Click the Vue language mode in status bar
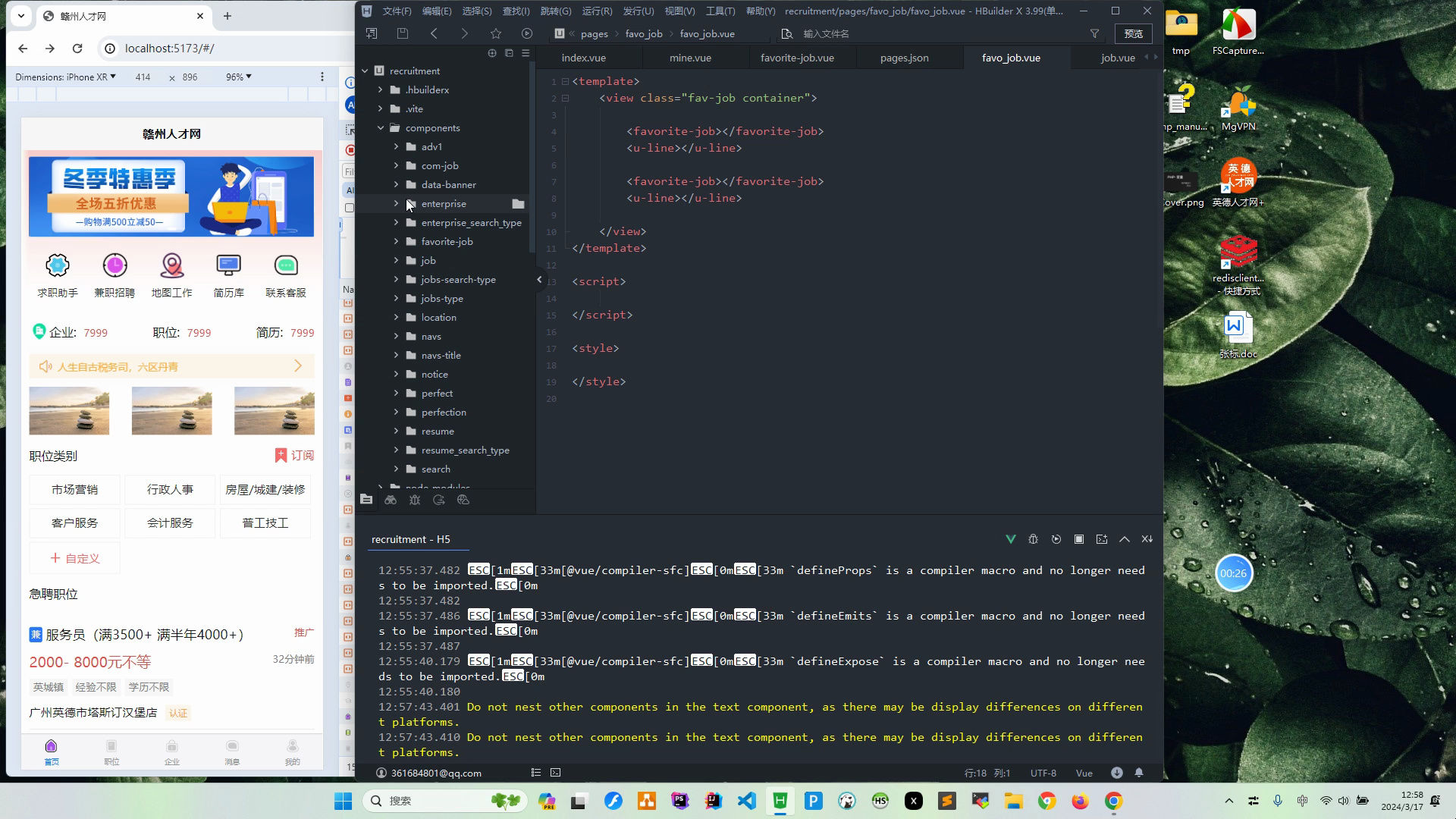The height and width of the screenshot is (819, 1456). tap(1084, 773)
